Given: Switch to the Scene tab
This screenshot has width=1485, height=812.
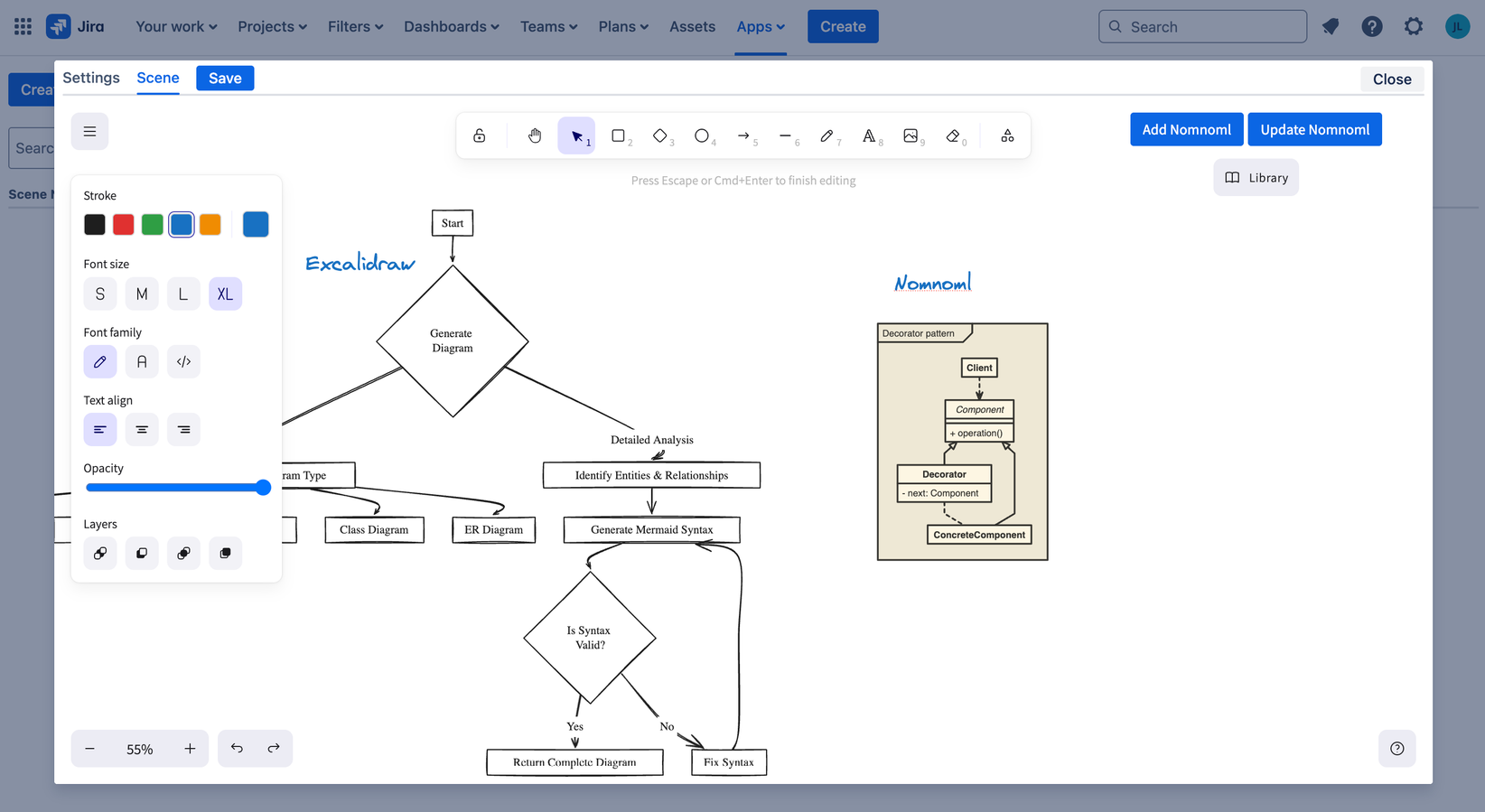Looking at the screenshot, I should (158, 78).
